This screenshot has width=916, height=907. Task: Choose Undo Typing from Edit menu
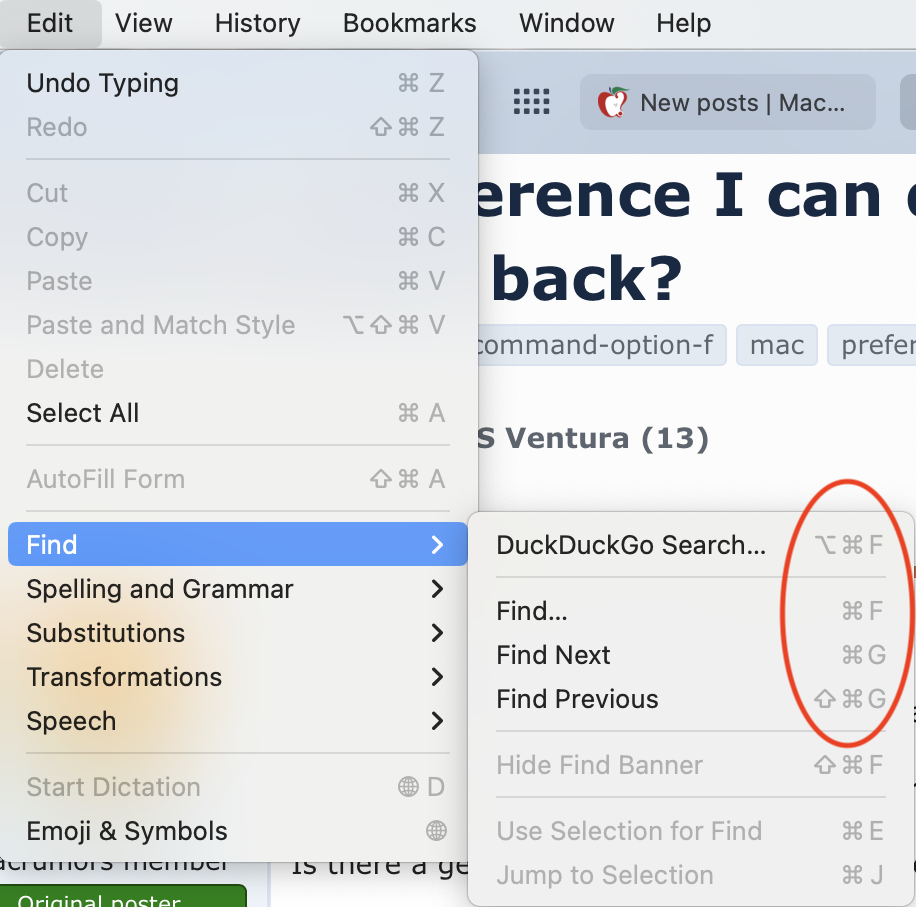(x=103, y=83)
